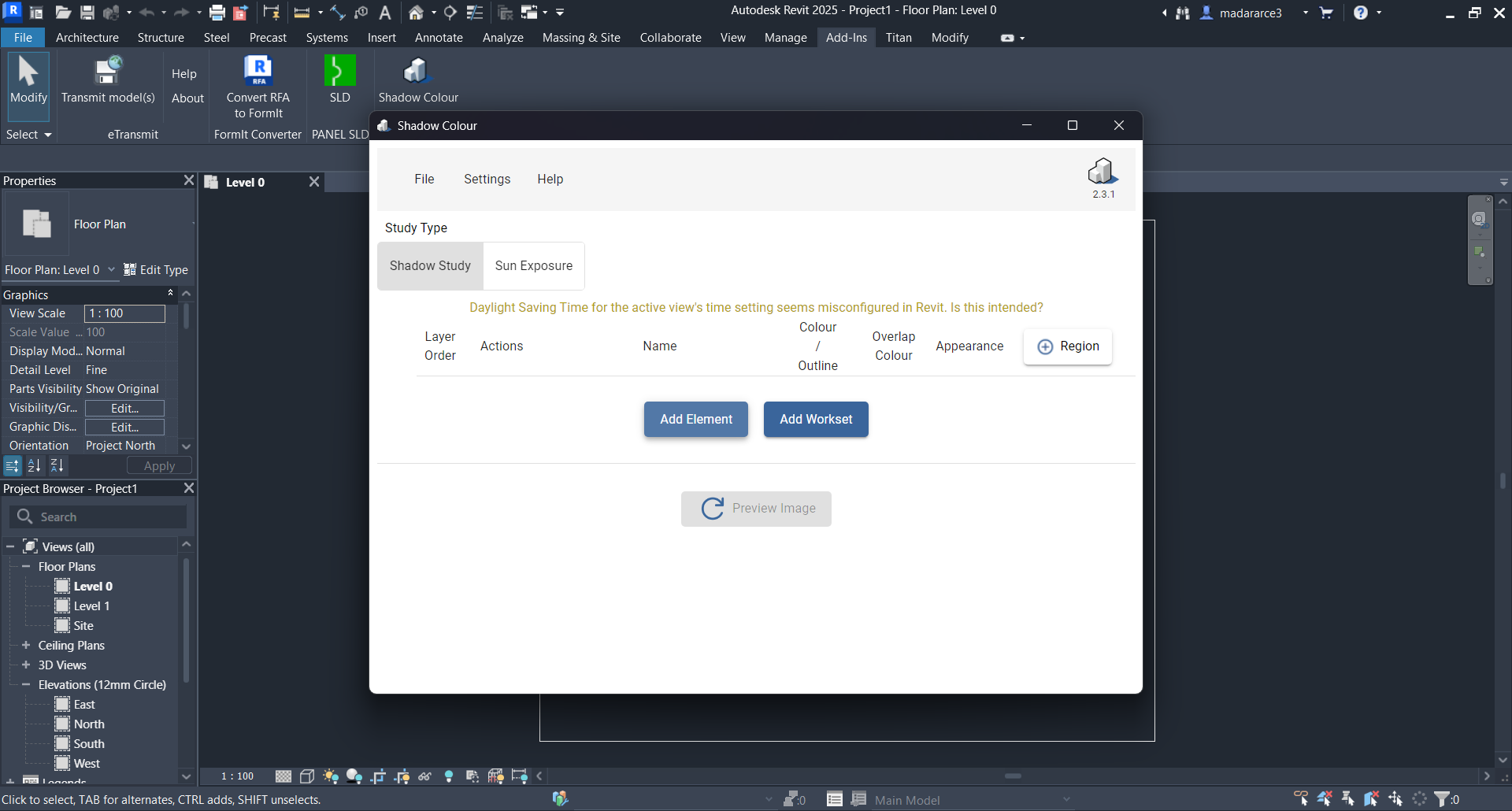1512x811 pixels.
Task: Open the Help question mark icon
Action: (1361, 13)
